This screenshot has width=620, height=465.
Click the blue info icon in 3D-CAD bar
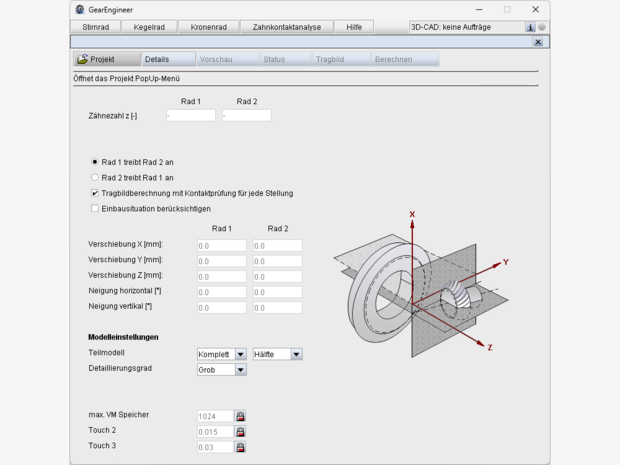point(530,27)
